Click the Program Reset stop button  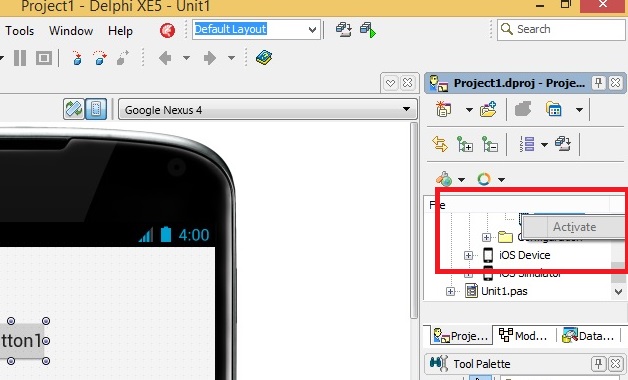pyautogui.click(x=44, y=58)
